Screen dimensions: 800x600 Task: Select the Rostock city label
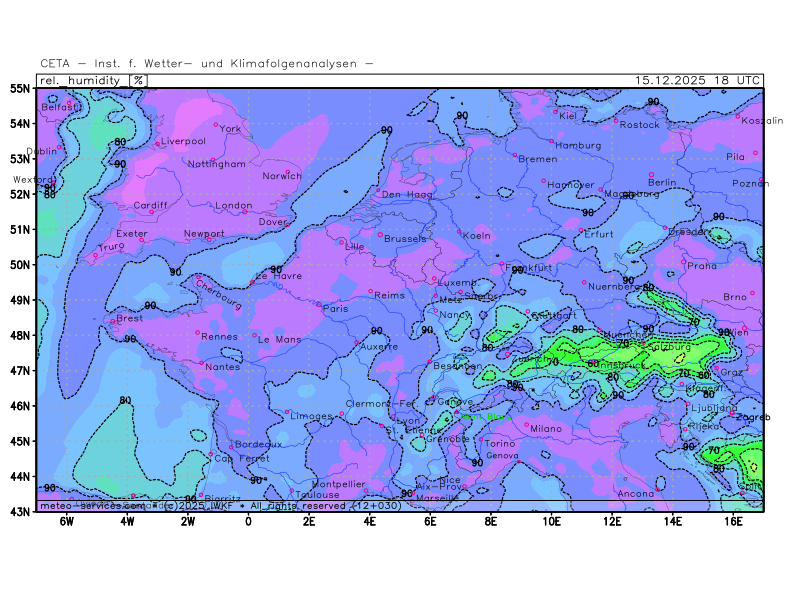pos(640,125)
